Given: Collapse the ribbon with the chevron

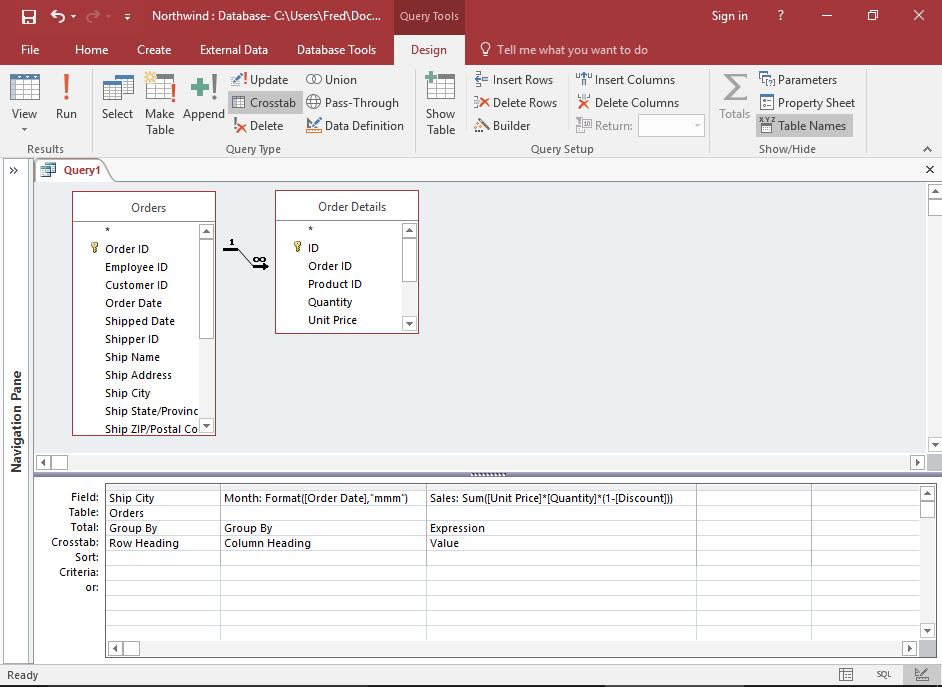Looking at the screenshot, I should click(928, 149).
